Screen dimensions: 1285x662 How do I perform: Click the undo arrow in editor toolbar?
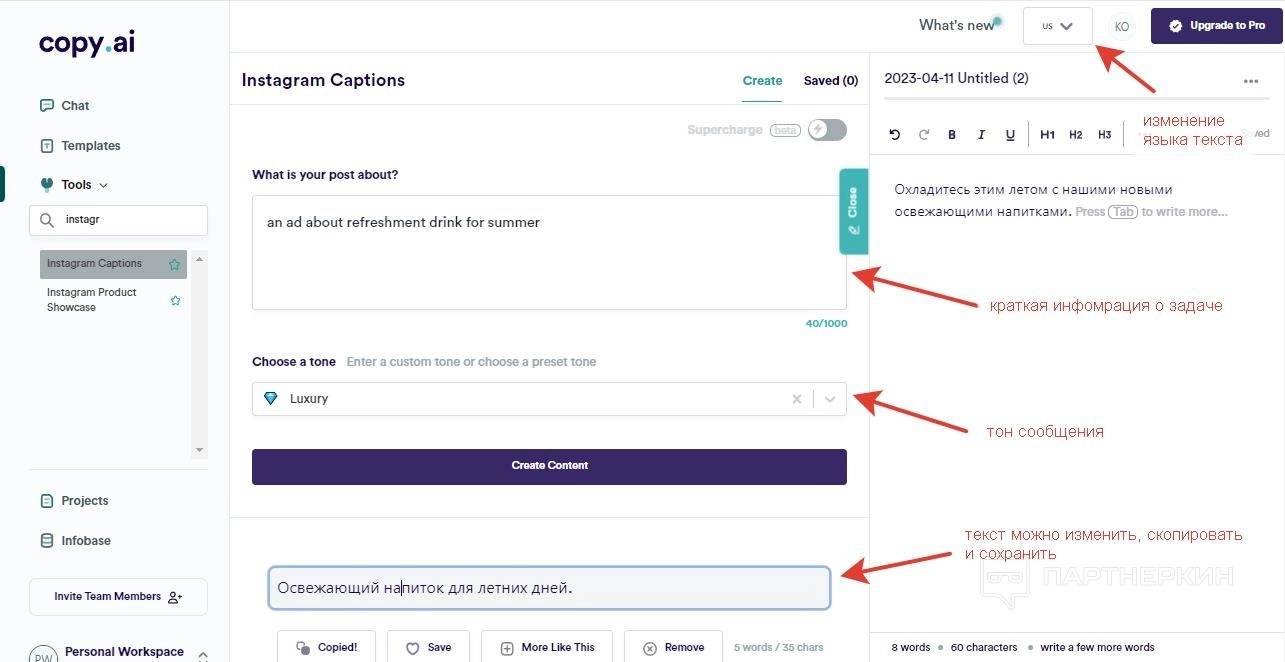coord(894,135)
